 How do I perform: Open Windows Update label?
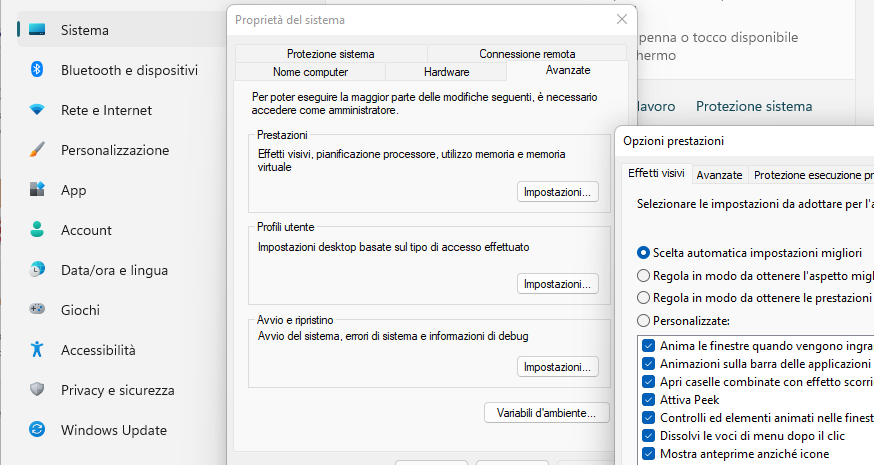tap(114, 430)
